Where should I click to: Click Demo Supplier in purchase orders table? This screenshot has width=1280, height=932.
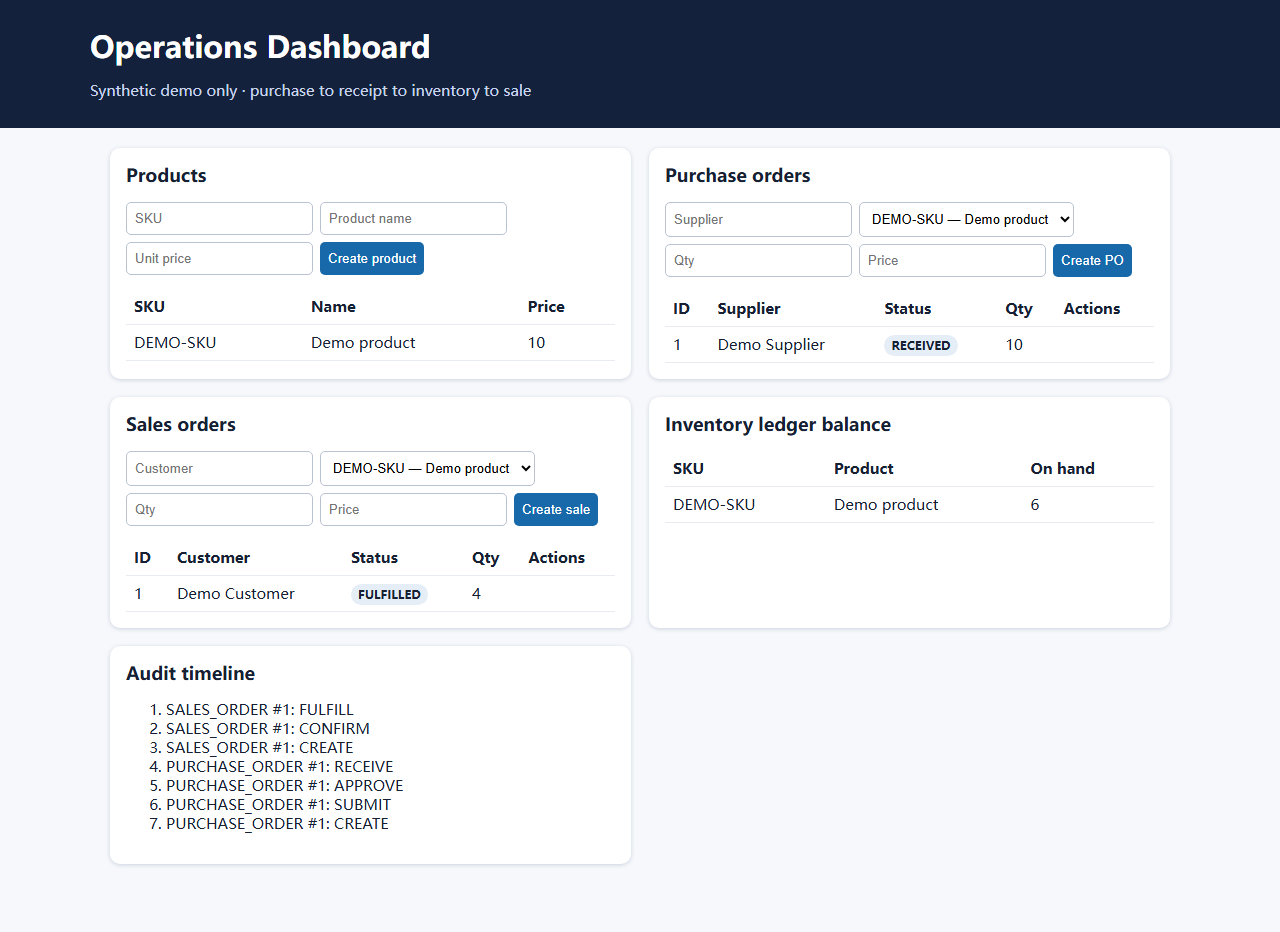pyautogui.click(x=771, y=344)
